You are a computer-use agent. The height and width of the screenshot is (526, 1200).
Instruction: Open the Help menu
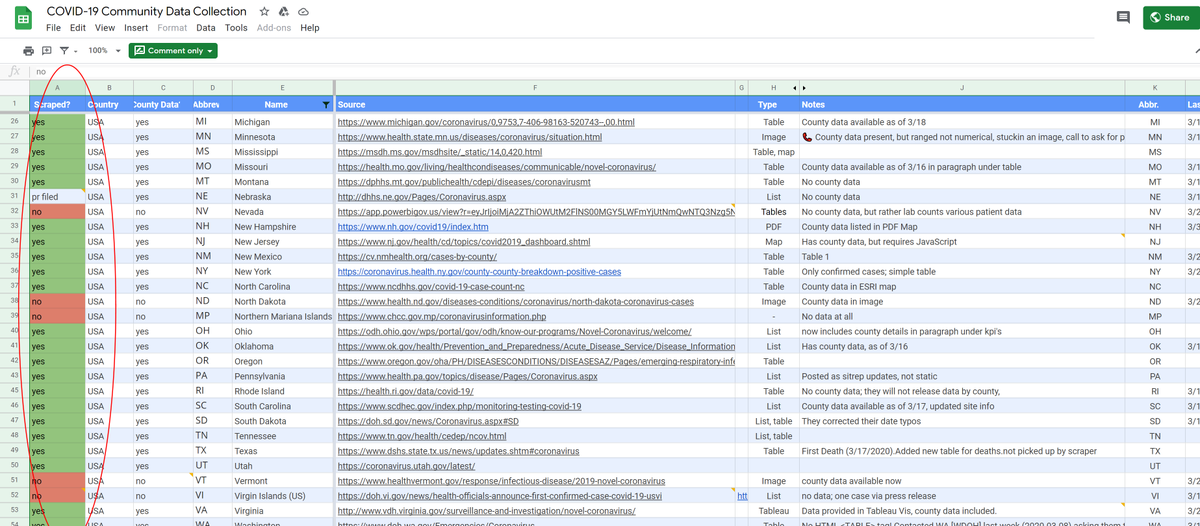point(310,28)
